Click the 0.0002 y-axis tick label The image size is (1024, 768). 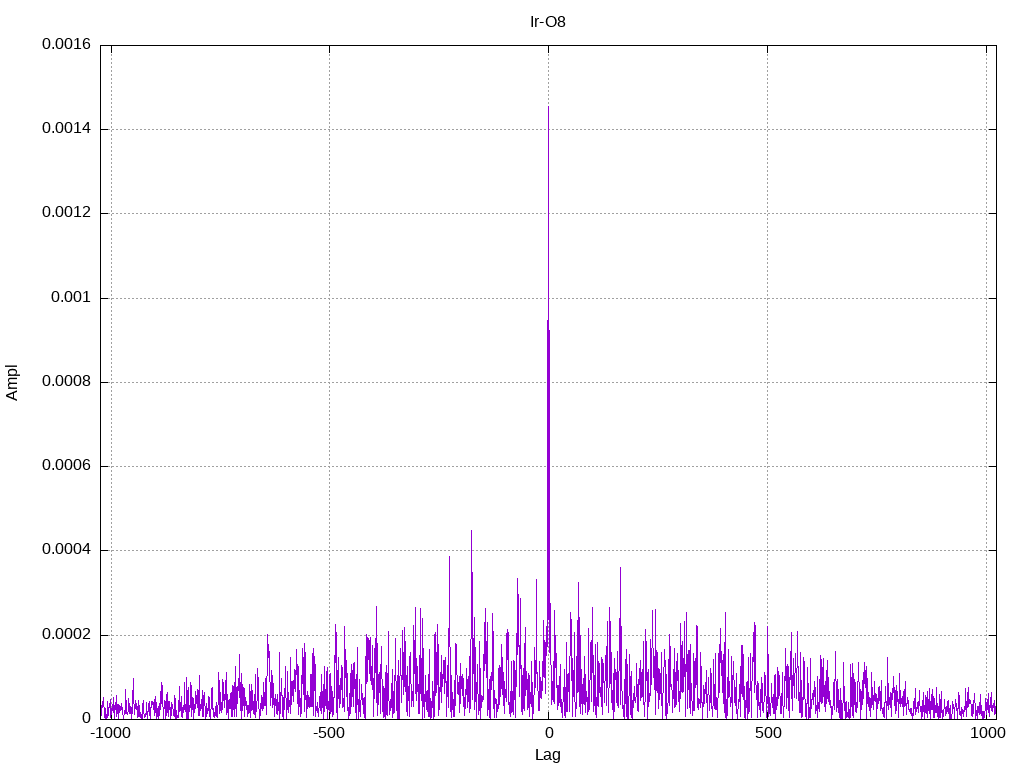[65, 635]
